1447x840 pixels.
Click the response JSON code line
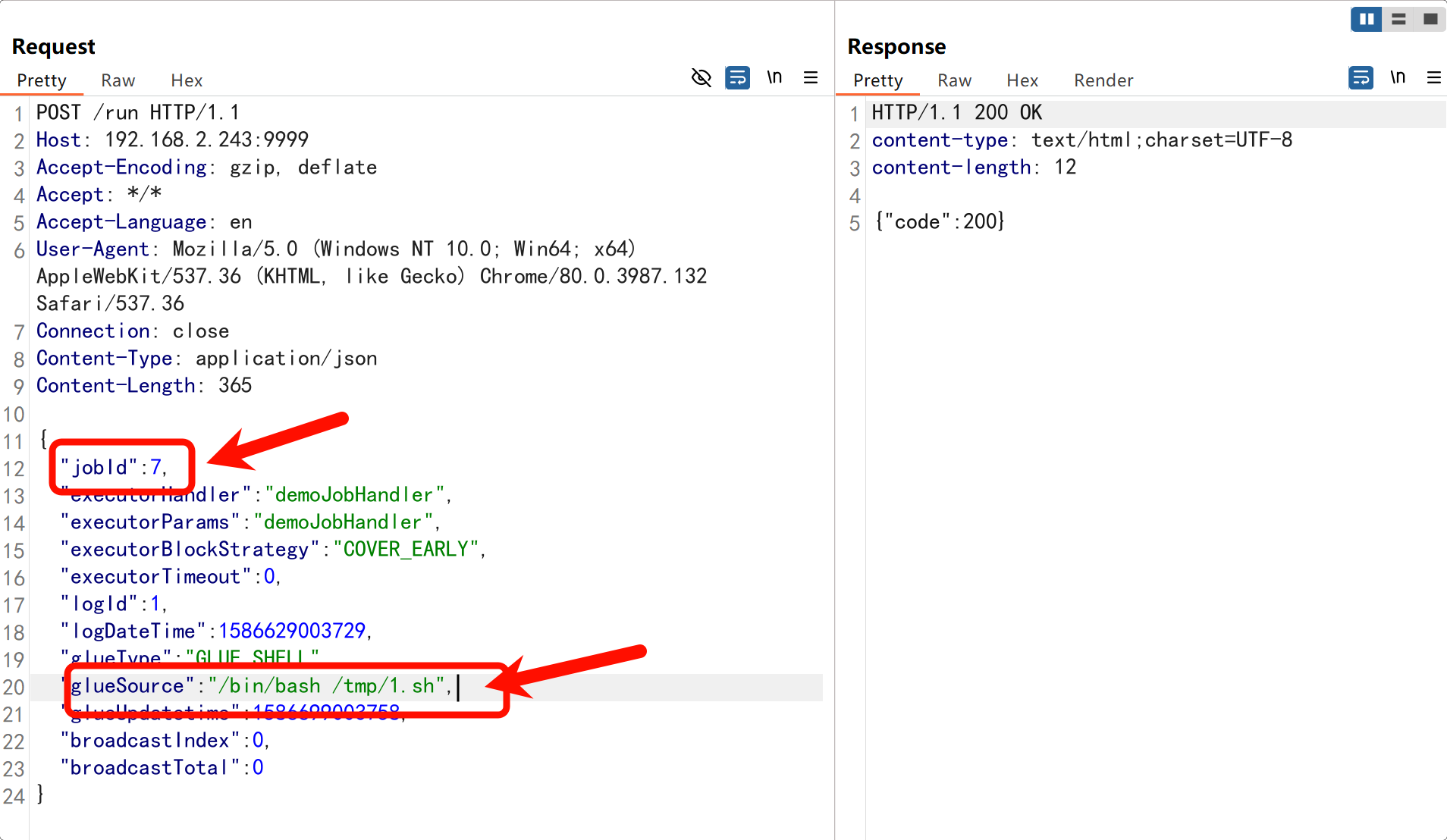939,222
